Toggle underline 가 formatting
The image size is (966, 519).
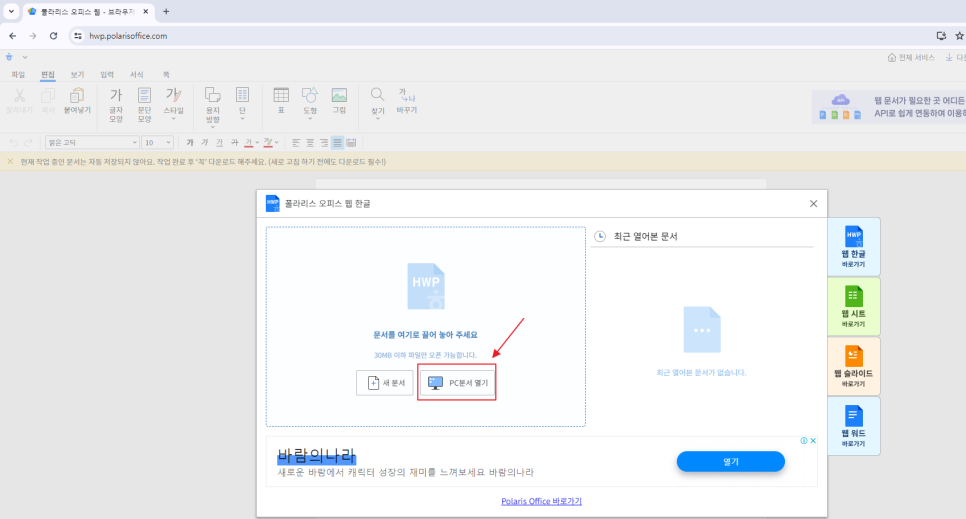click(x=219, y=142)
